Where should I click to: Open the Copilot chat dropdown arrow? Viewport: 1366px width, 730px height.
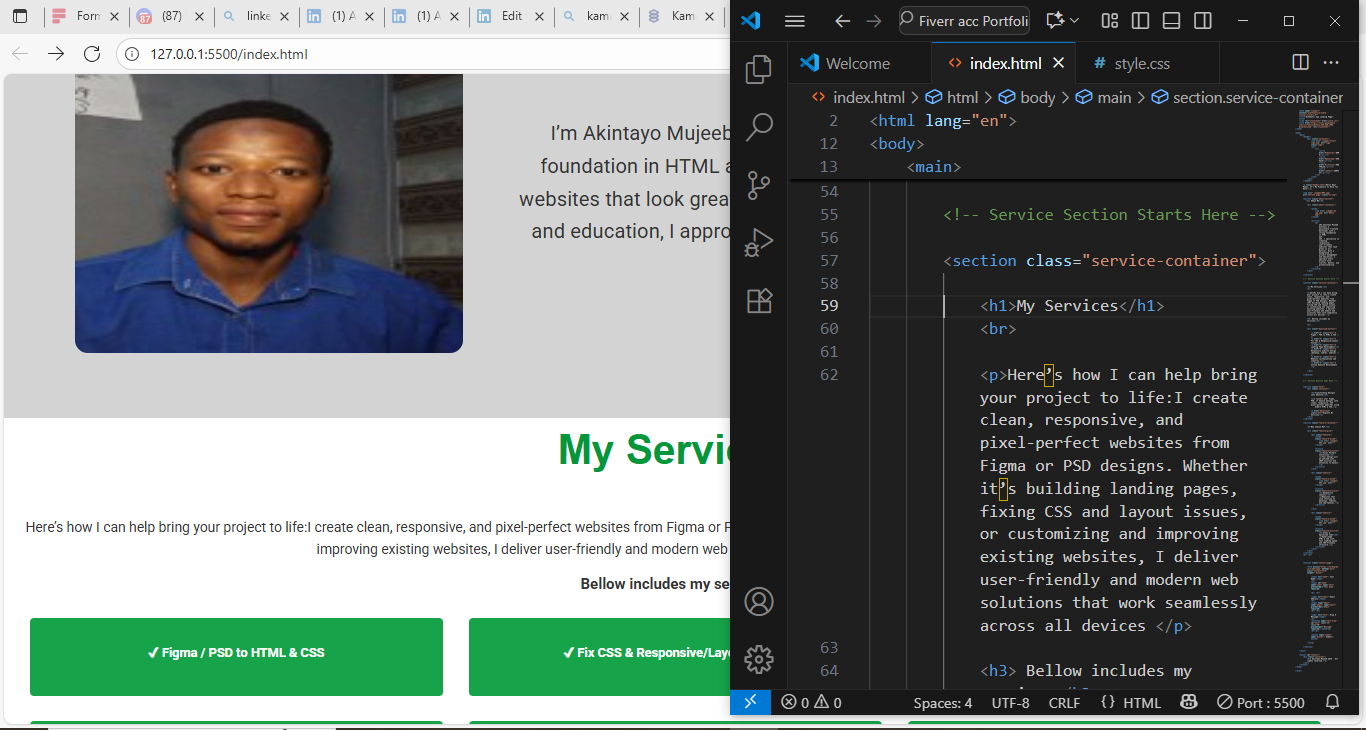coord(1075,21)
